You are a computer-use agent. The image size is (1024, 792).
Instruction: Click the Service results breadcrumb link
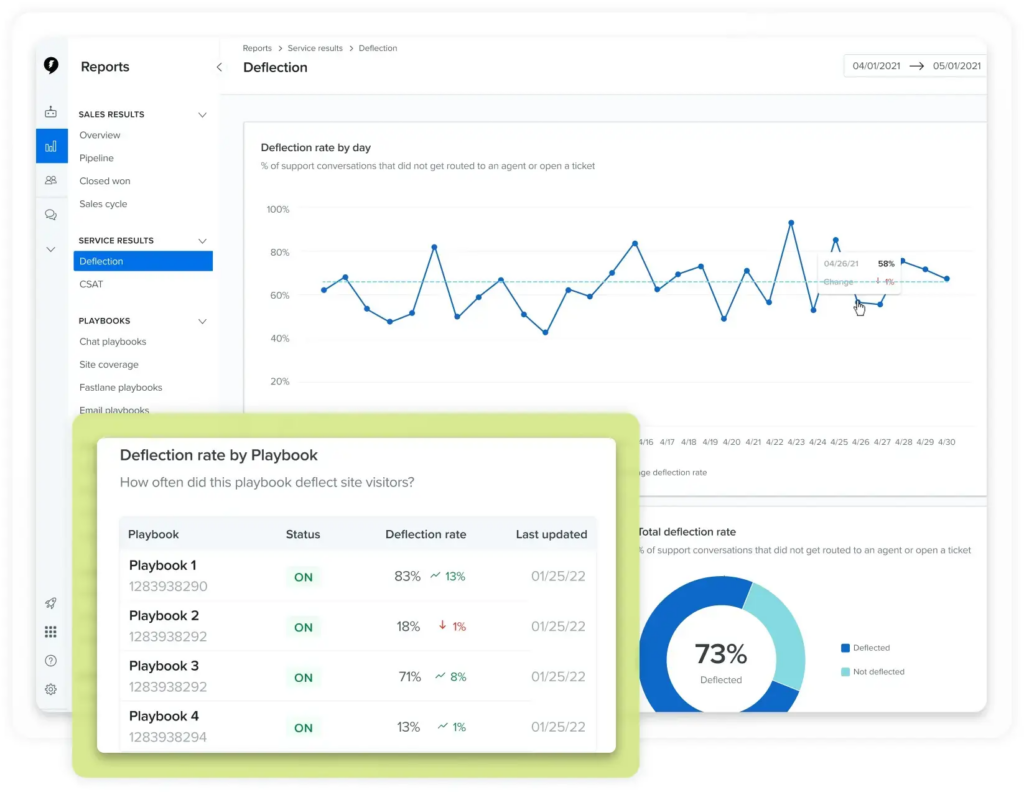315,48
